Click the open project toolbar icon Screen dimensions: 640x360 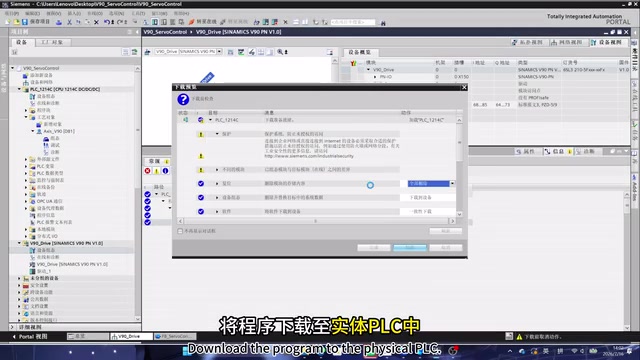[16, 22]
